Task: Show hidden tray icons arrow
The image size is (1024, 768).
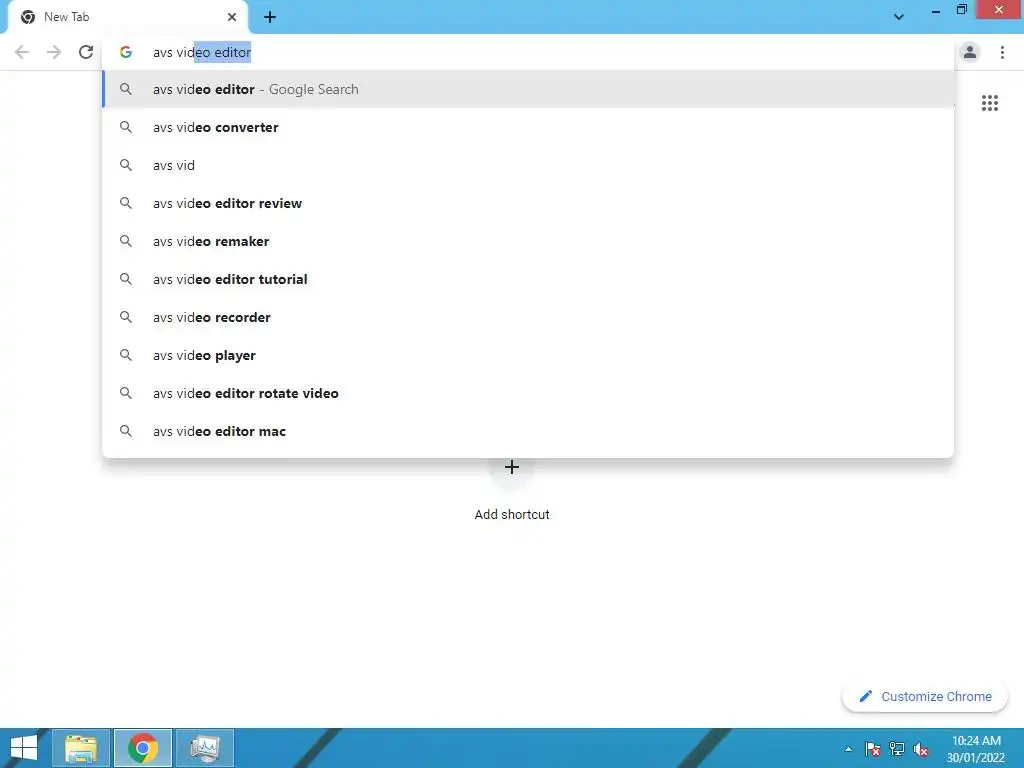Action: coord(848,749)
